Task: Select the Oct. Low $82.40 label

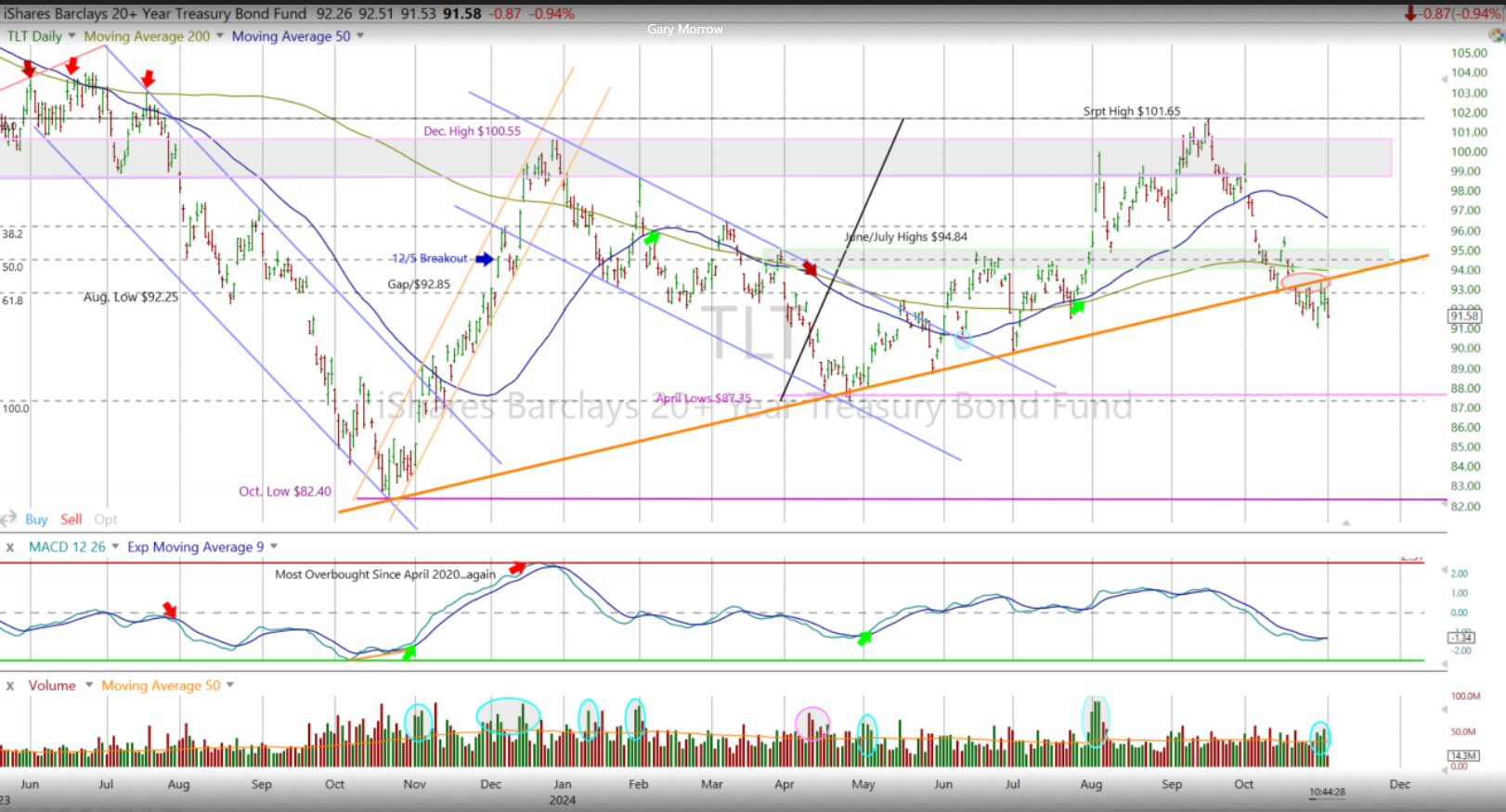Action: pos(285,492)
